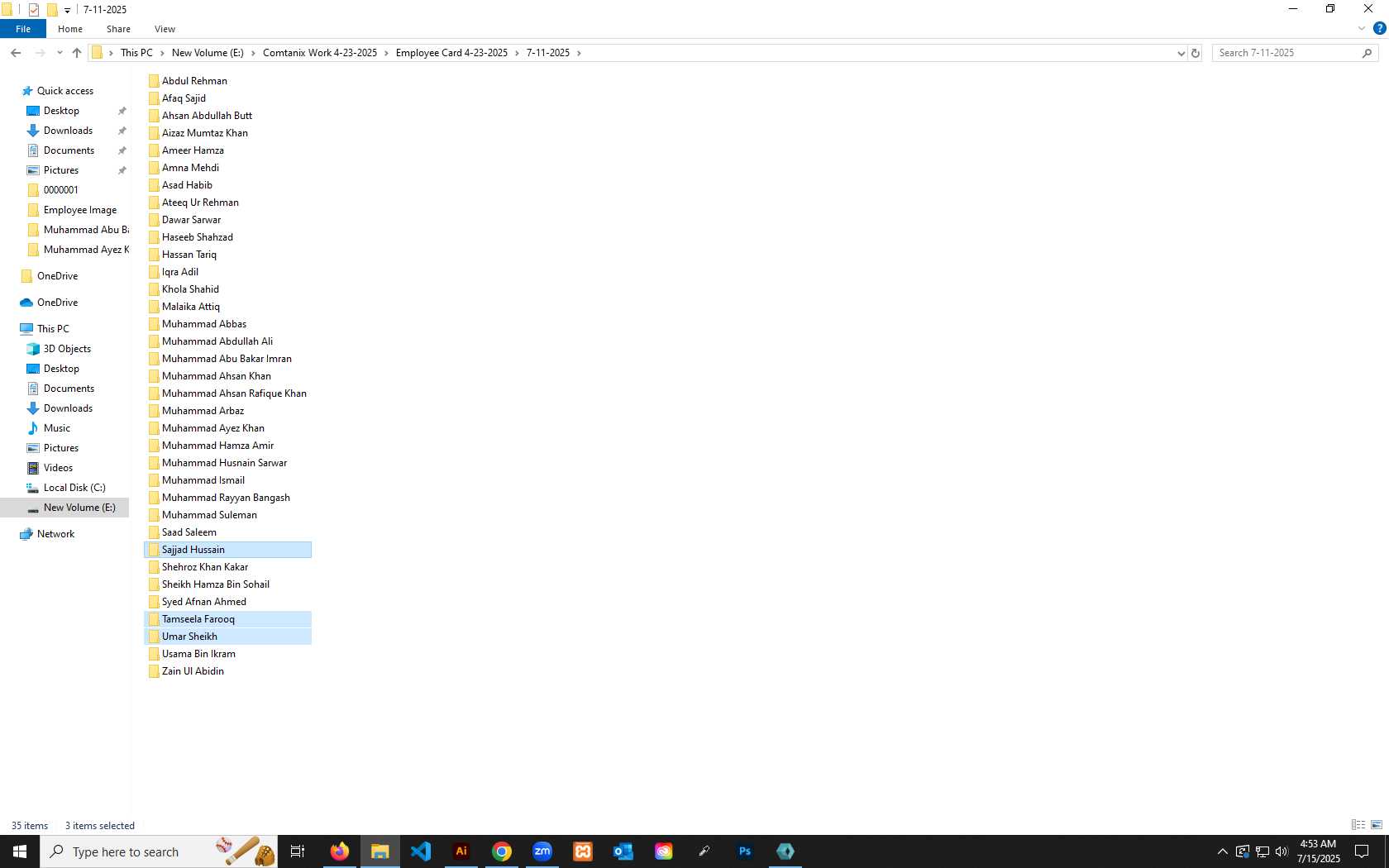
Task: Click the search magnifier icon
Action: tap(1367, 53)
